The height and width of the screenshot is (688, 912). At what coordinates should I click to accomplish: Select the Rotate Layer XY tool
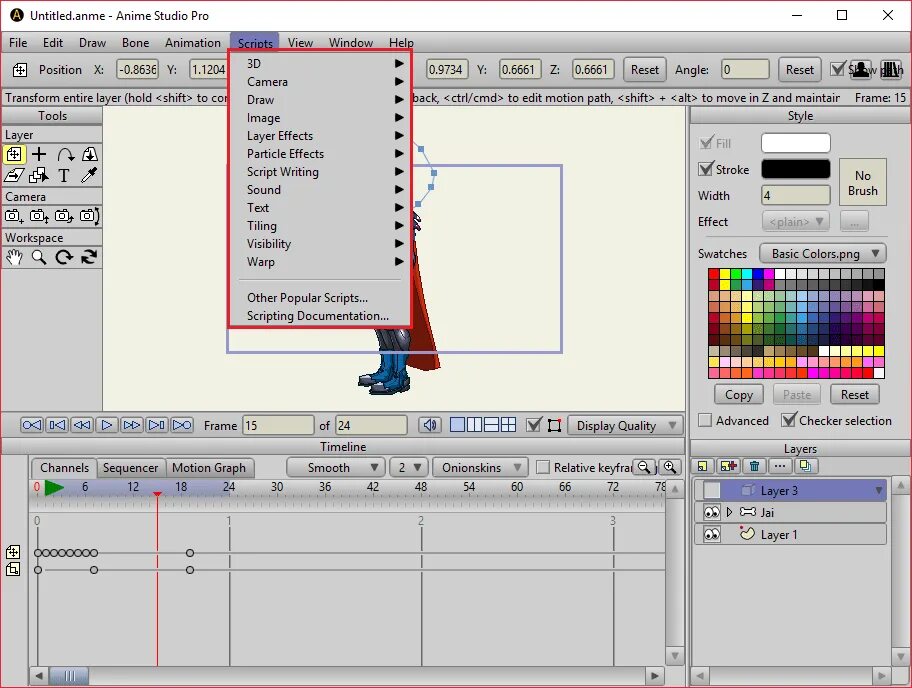pos(90,154)
